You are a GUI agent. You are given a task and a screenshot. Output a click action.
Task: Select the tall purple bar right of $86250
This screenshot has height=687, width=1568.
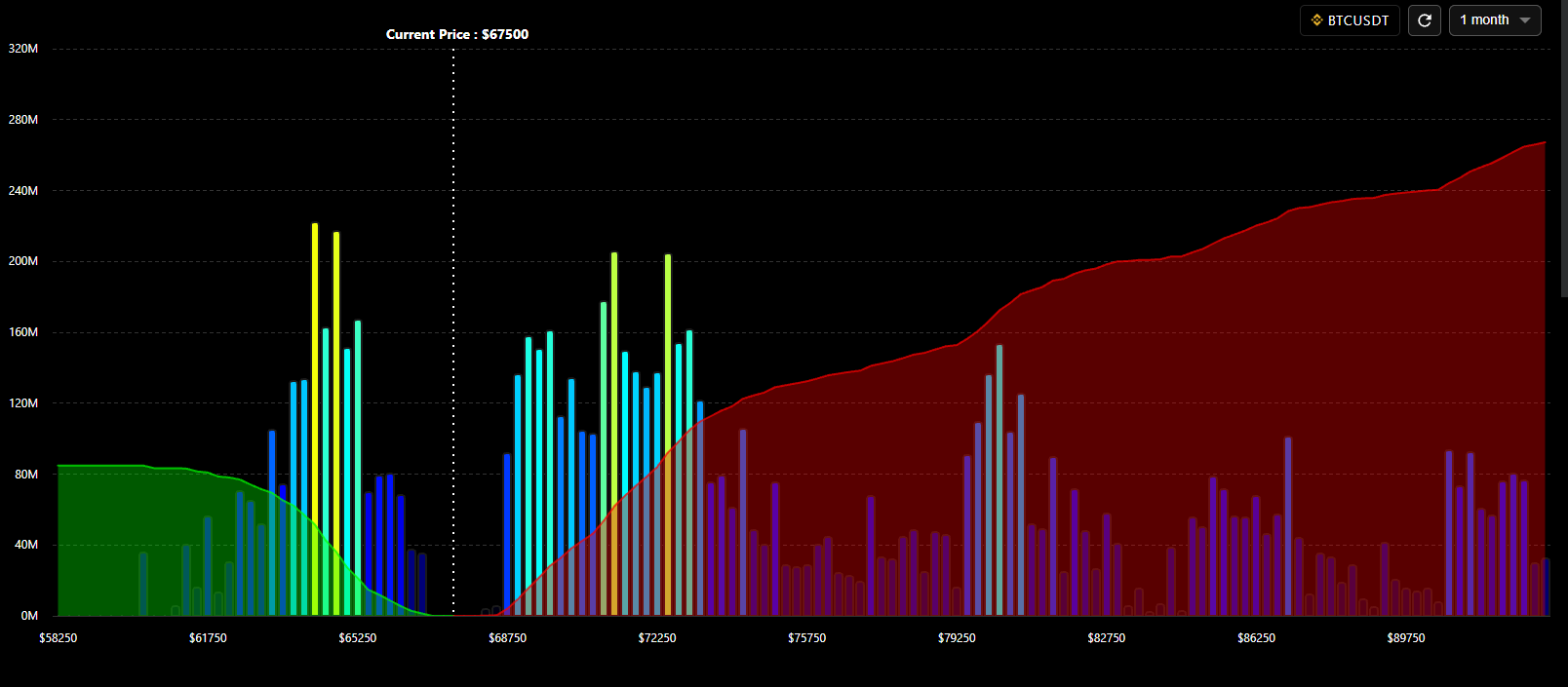point(1287,526)
